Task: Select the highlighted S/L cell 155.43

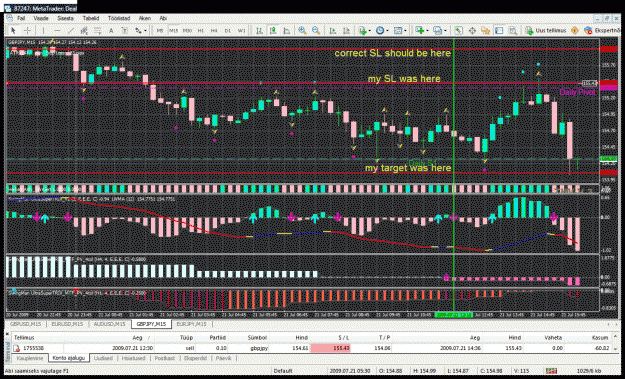Action: pyautogui.click(x=331, y=348)
